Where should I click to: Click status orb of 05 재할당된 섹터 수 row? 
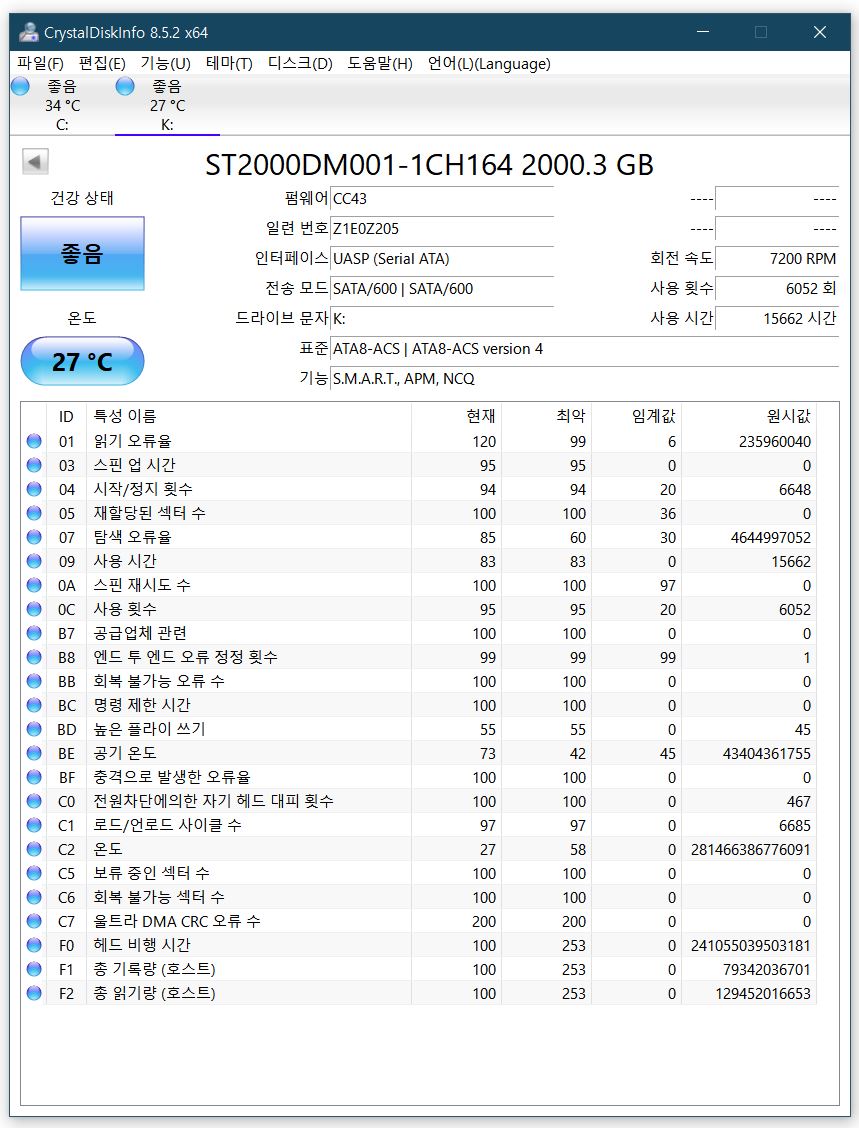tap(34, 513)
